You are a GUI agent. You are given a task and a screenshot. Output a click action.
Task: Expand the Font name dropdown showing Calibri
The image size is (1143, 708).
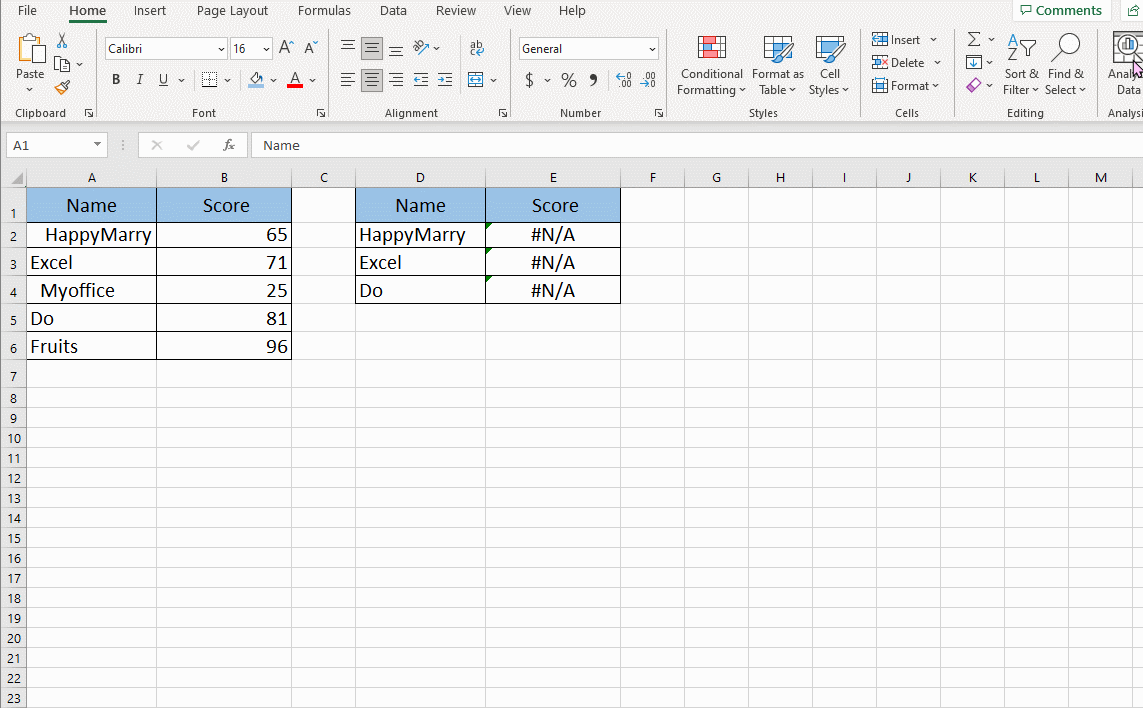[x=222, y=48]
